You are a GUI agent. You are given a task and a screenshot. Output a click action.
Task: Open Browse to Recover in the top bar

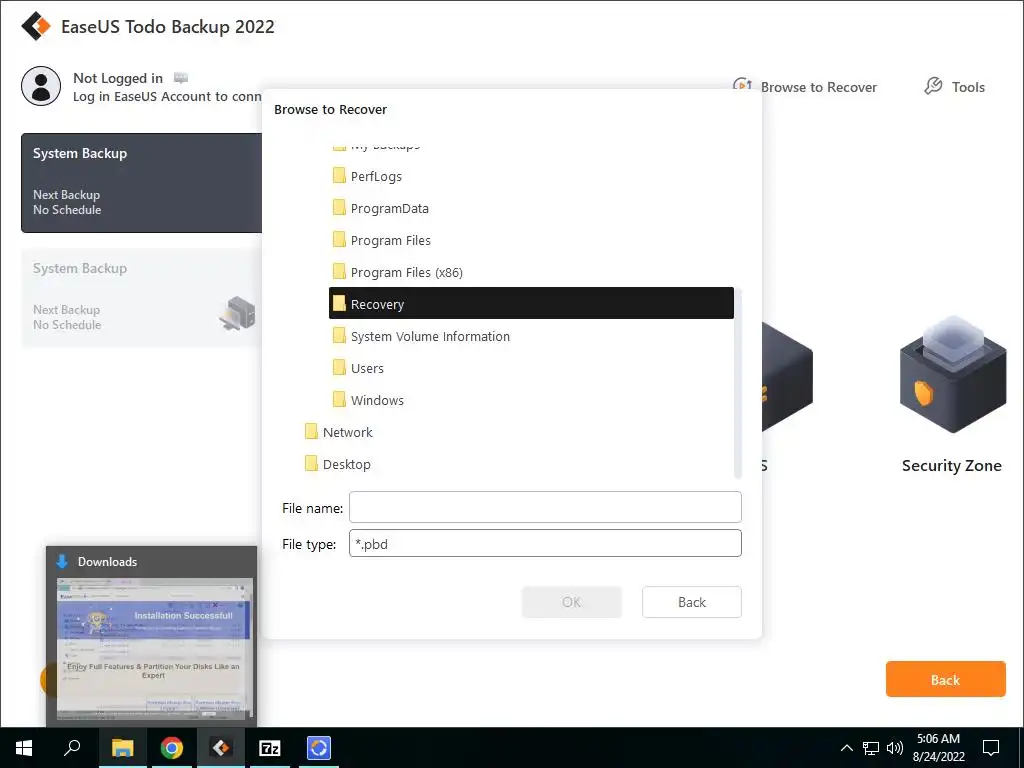click(818, 87)
